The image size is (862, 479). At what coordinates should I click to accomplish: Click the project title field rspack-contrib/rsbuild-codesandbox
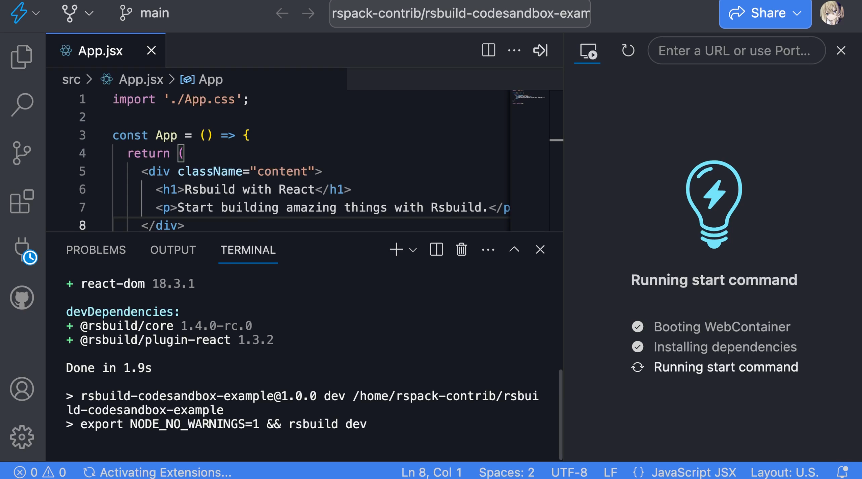tap(460, 13)
